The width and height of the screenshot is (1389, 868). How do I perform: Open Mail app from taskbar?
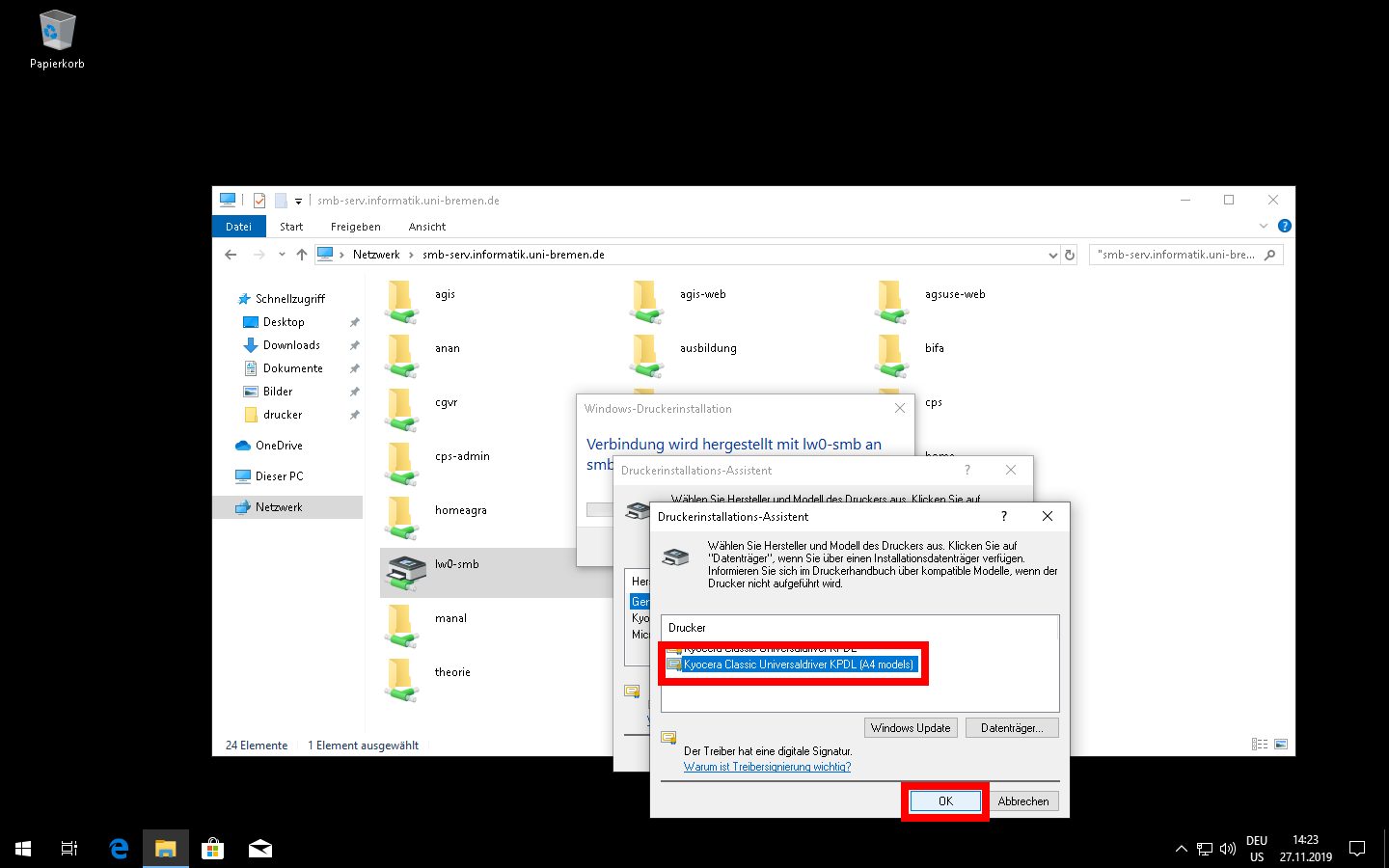click(x=259, y=849)
